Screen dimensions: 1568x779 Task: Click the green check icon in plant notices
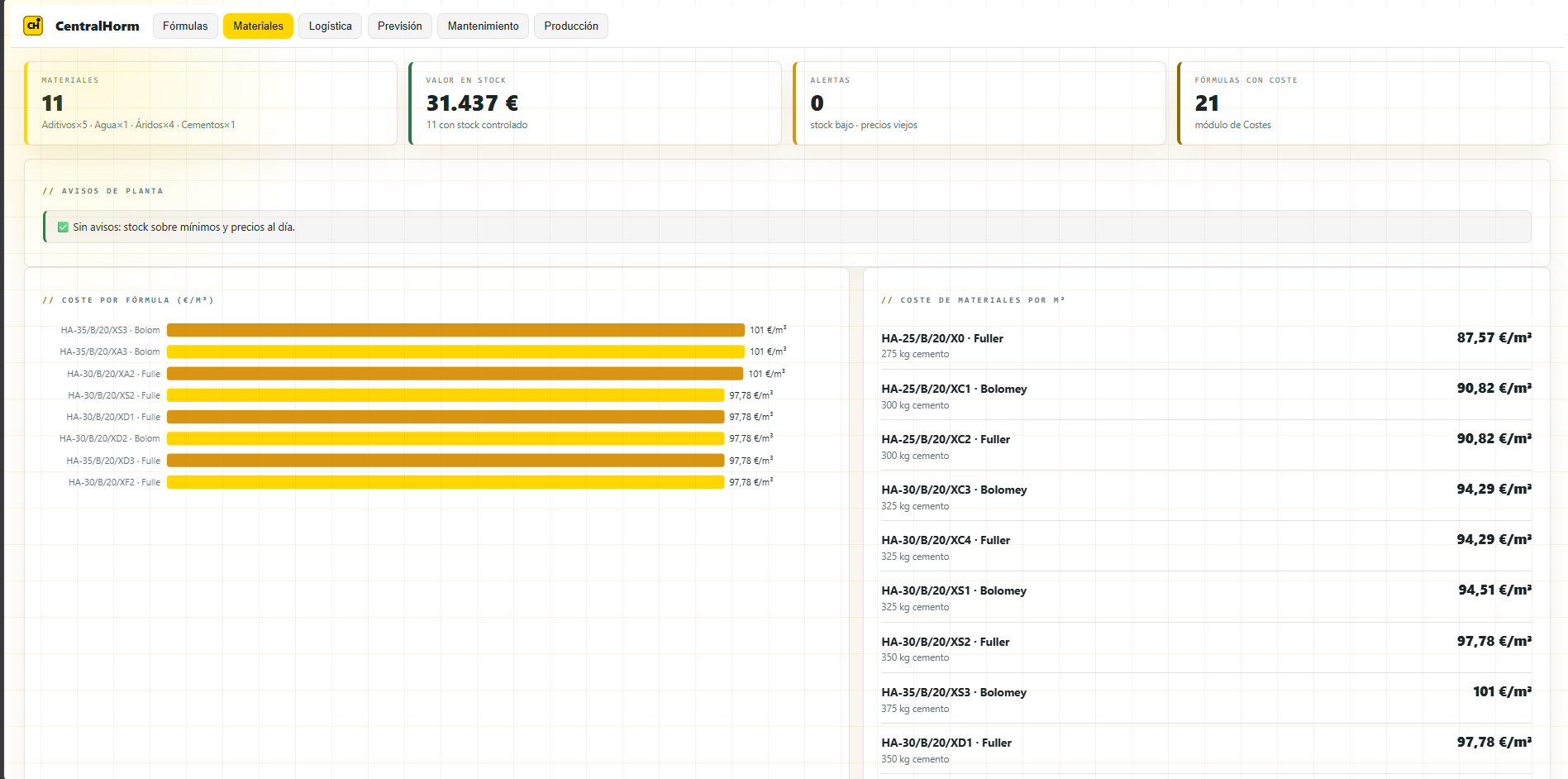[x=63, y=227]
